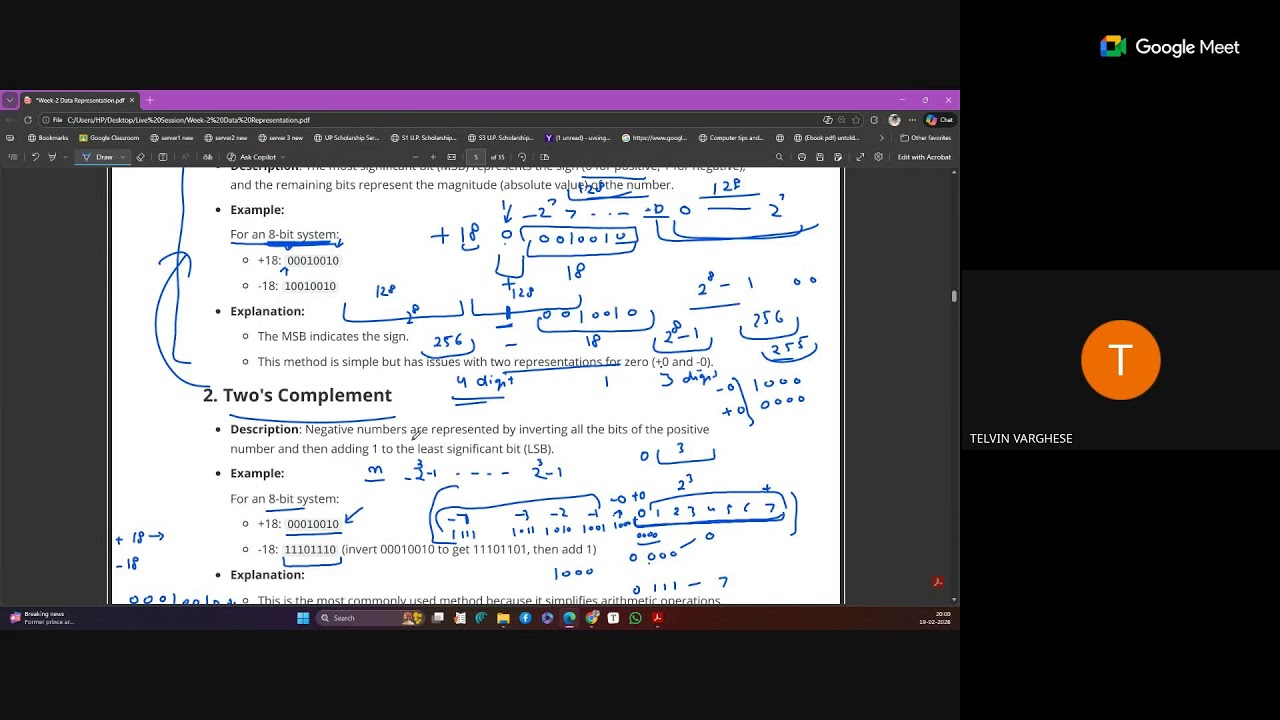Open the UP Scholarship Ser... bookmark
The image size is (1280, 720).
(346, 138)
